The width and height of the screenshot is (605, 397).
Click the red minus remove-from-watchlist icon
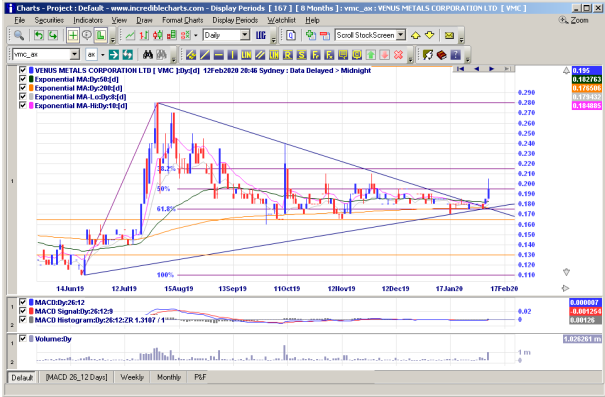pyautogui.click(x=324, y=35)
